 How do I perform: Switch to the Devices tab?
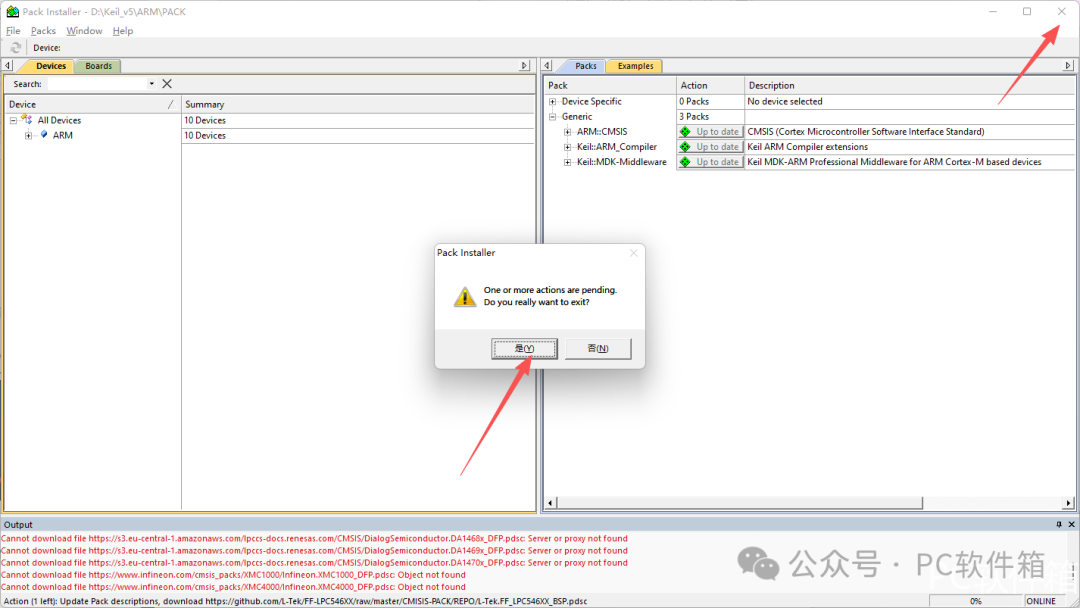(51, 66)
